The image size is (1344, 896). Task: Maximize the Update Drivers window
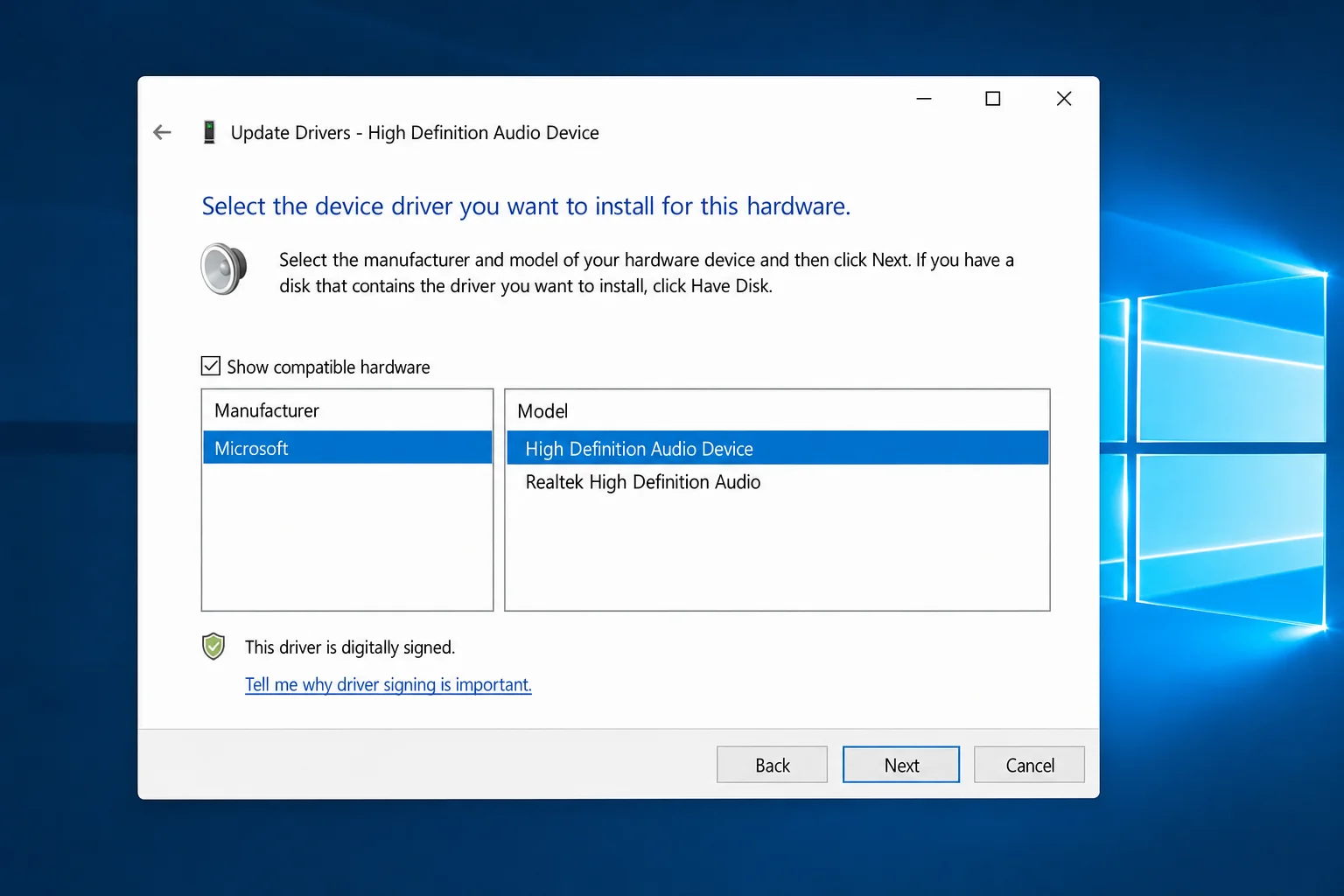click(993, 99)
